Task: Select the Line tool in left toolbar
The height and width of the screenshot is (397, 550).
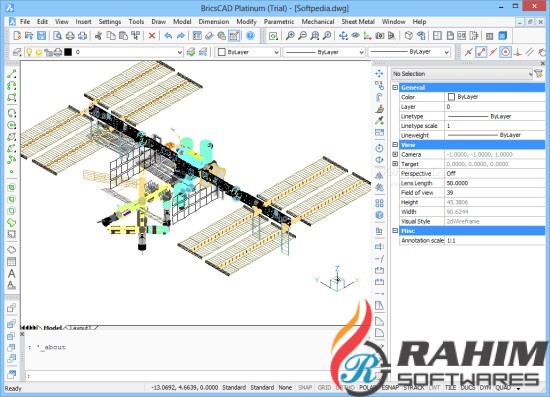Action: (12, 74)
